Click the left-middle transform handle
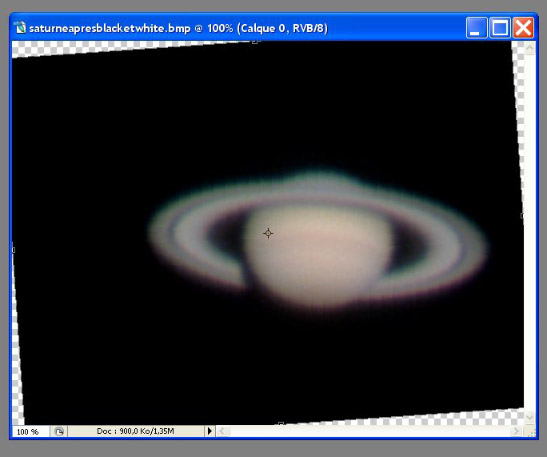547x457 pixels. (13, 250)
